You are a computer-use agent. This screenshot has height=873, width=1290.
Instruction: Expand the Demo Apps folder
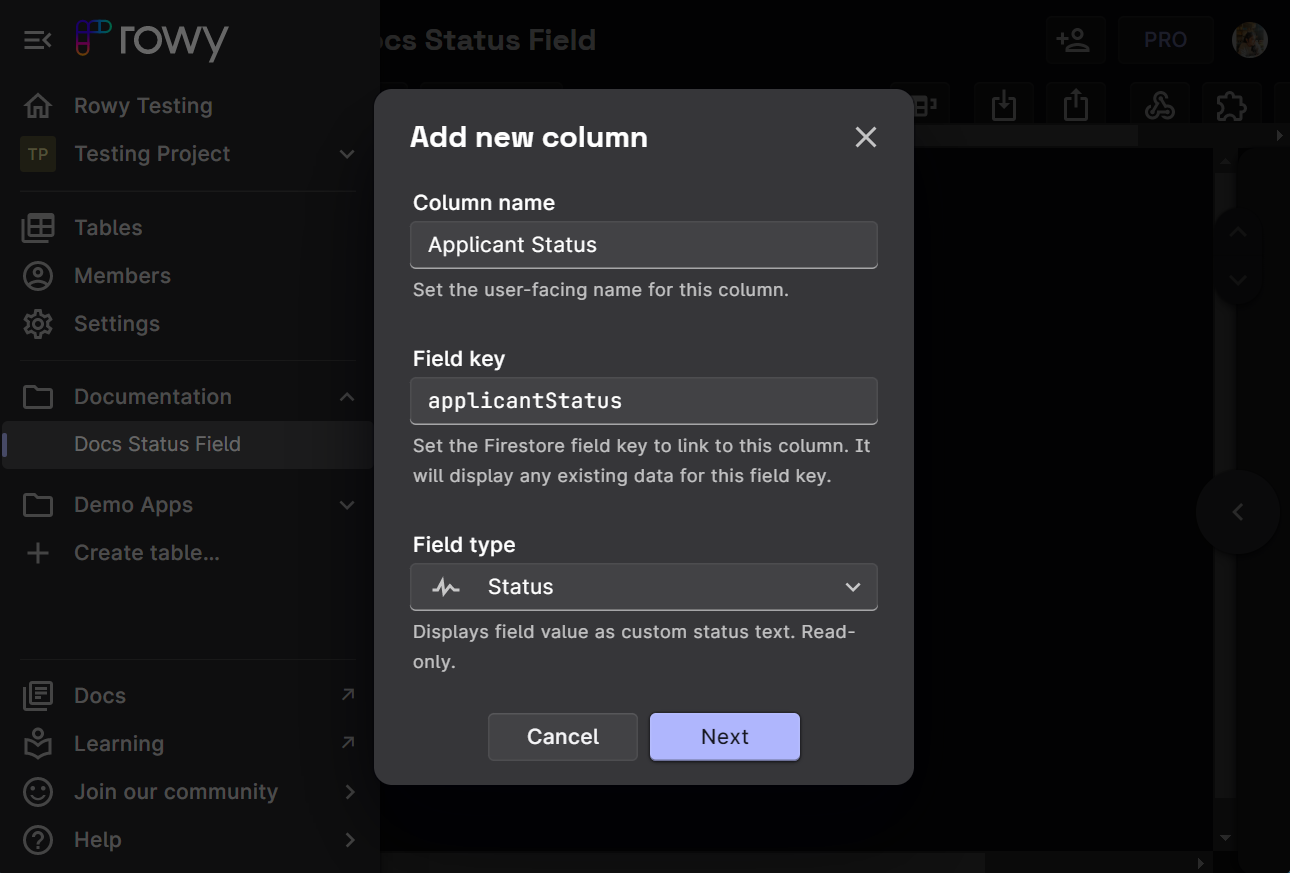pos(346,505)
